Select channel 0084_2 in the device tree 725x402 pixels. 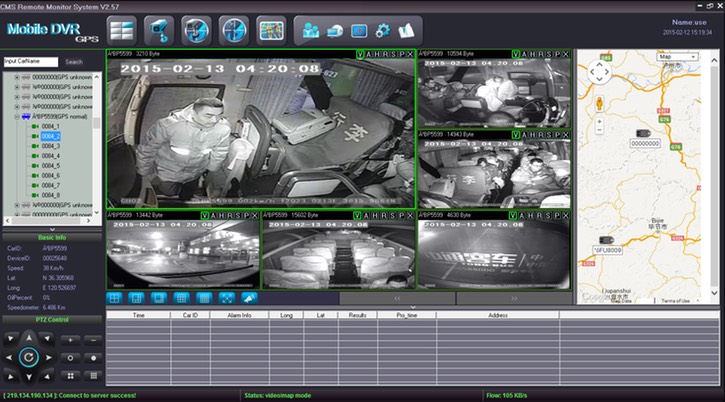point(51,136)
